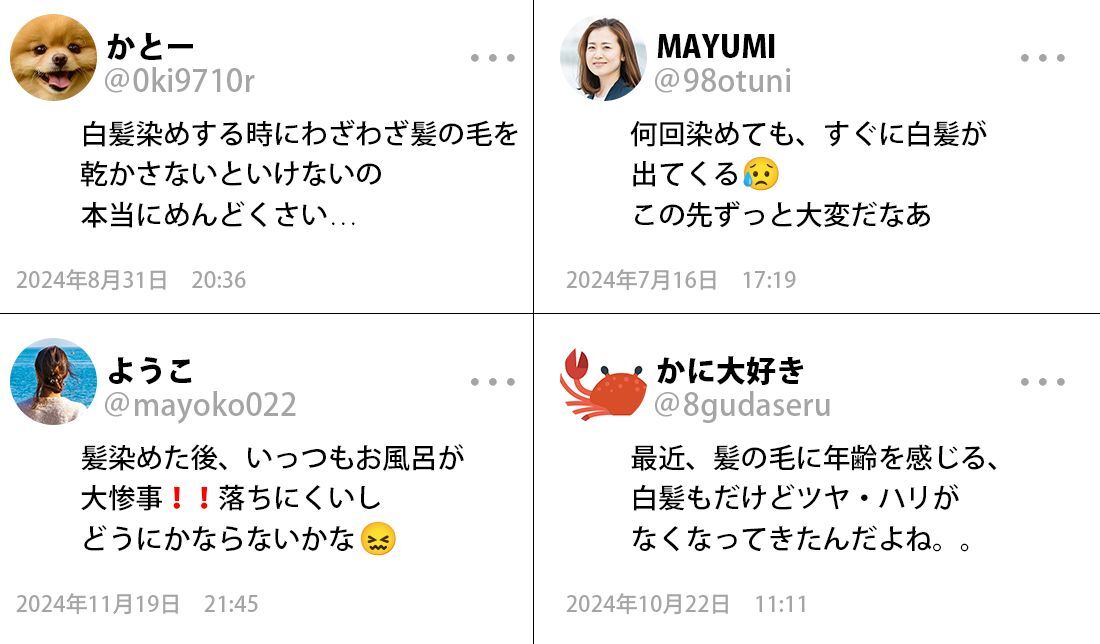The image size is (1100, 644).
Task: Click the 2024年11月19日 21:45 timestamp
Action: pos(138,604)
